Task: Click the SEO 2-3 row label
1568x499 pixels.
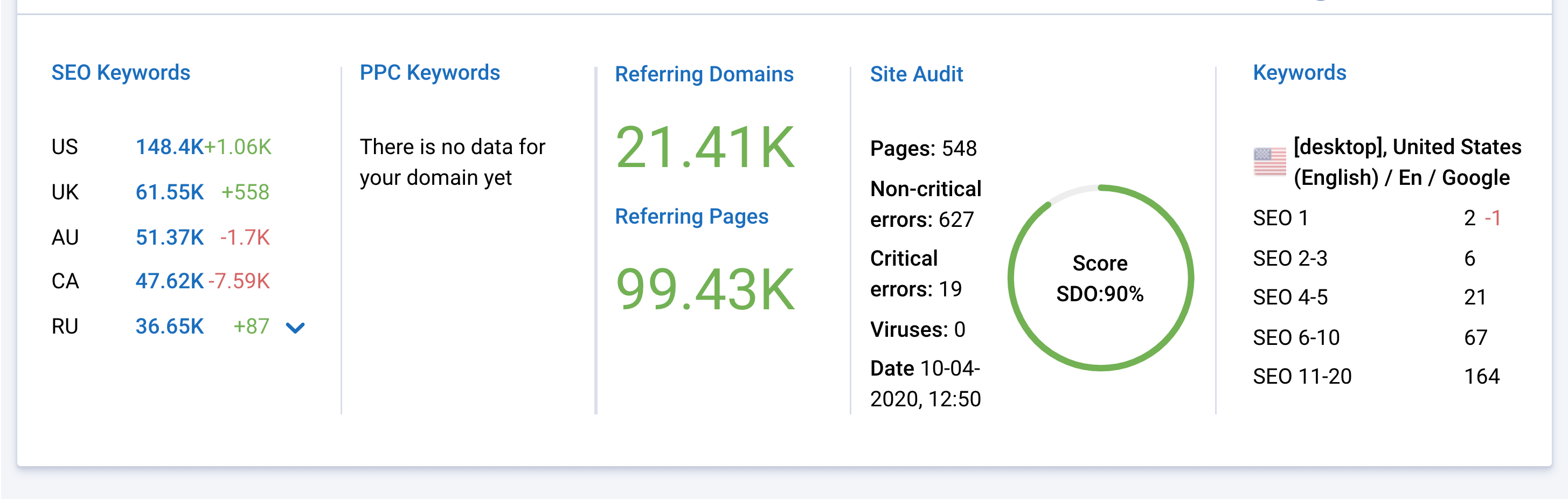Action: point(1290,259)
